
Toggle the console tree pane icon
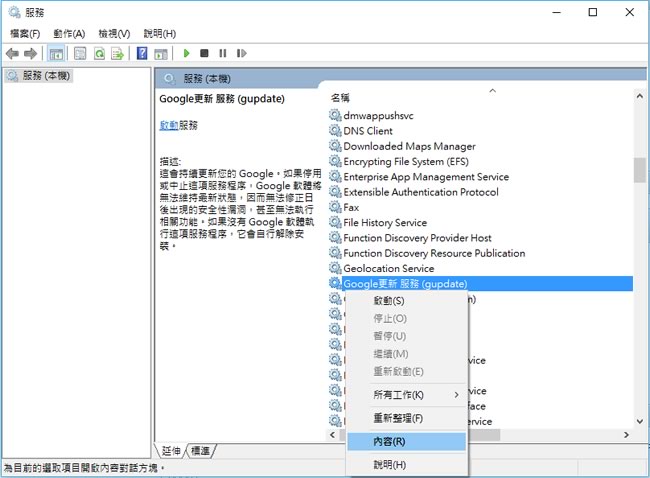[x=56, y=53]
